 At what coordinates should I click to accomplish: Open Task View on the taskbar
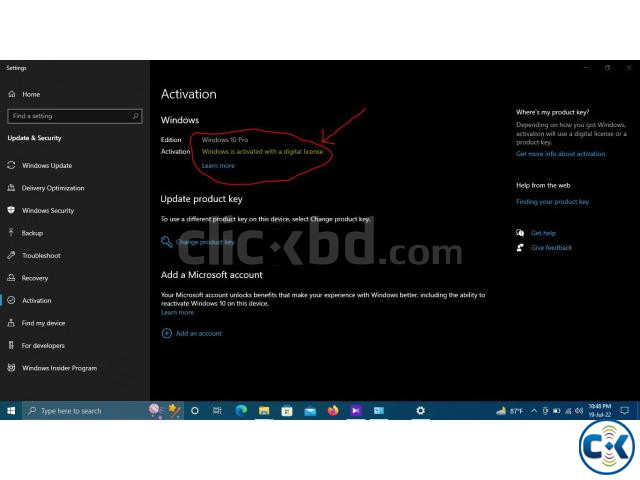click(217, 411)
